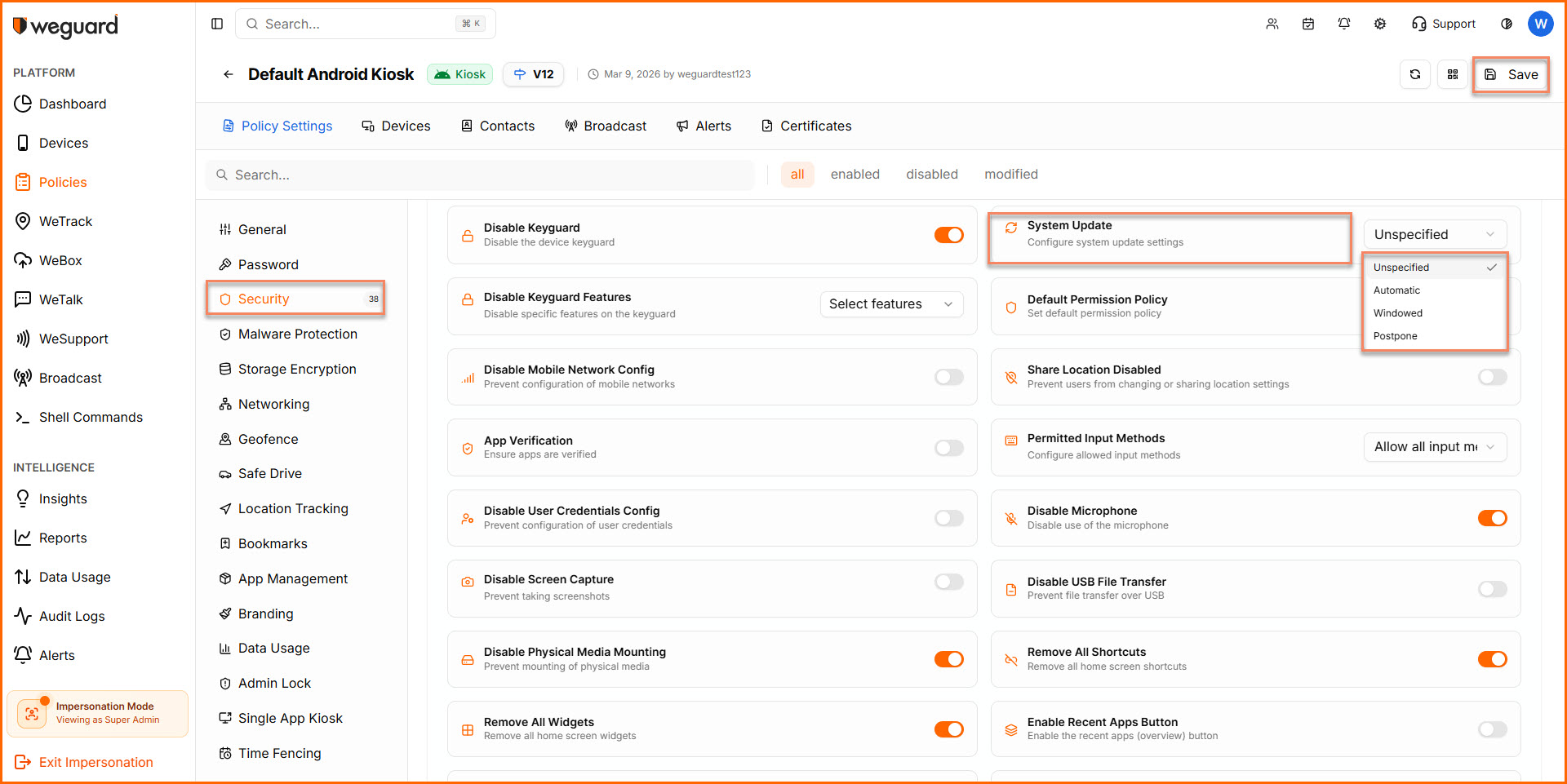The width and height of the screenshot is (1567, 784).
Task: Open the settings gear icon in header
Action: tap(1379, 24)
